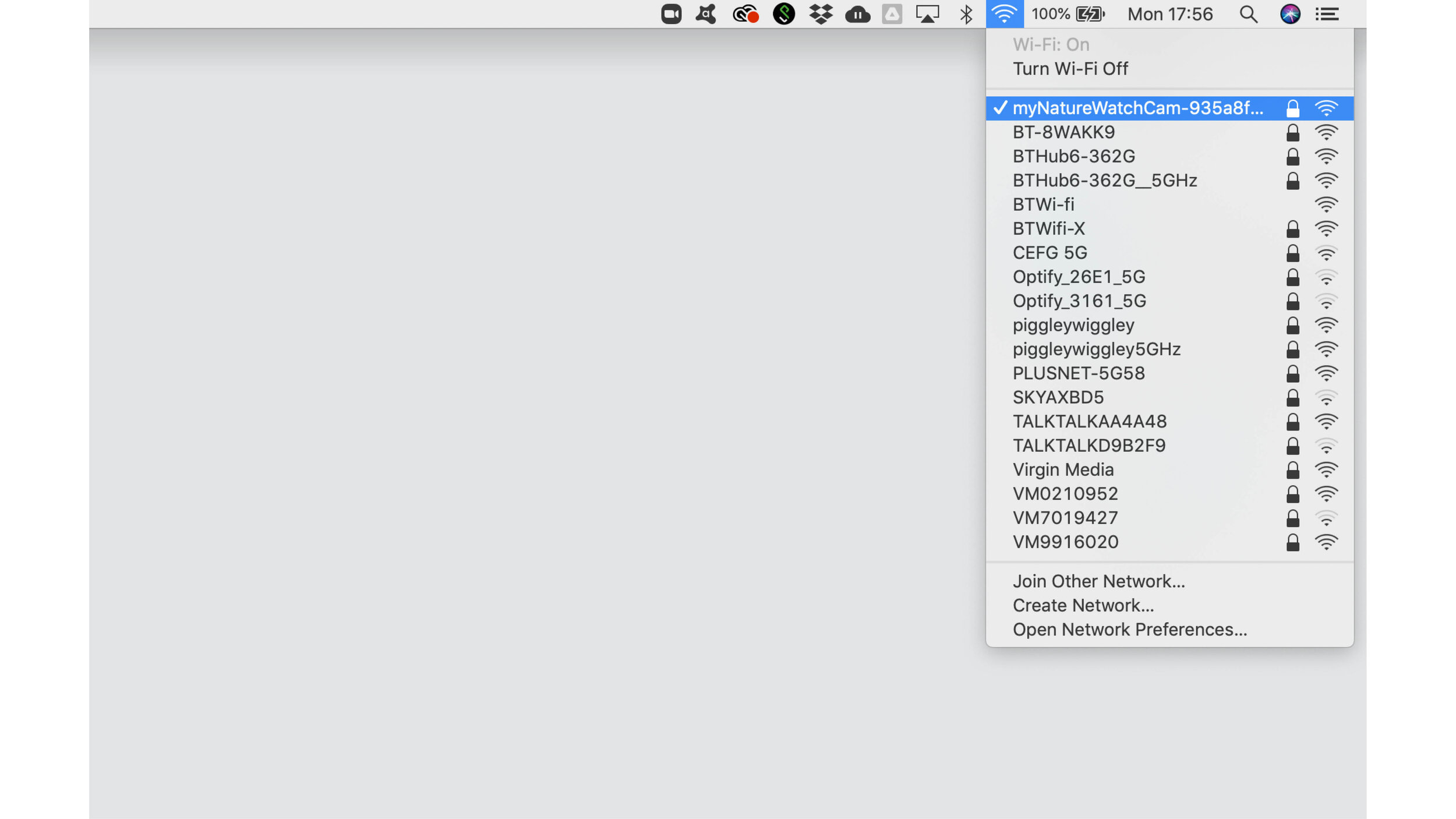Viewport: 1456px width, 819px height.
Task: Join the open BTWi-fi network
Action: (x=1169, y=204)
